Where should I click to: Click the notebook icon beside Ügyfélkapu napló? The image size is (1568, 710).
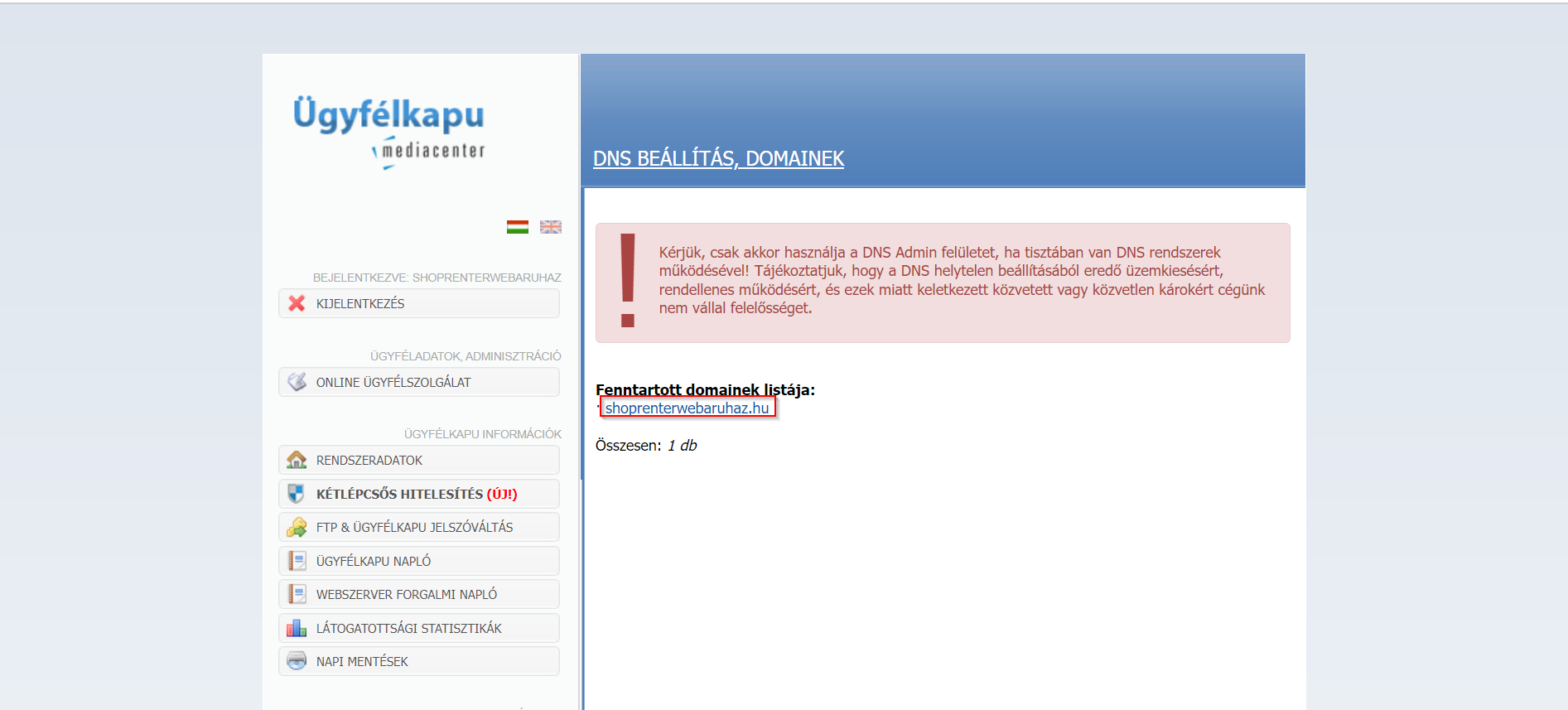pyautogui.click(x=297, y=561)
